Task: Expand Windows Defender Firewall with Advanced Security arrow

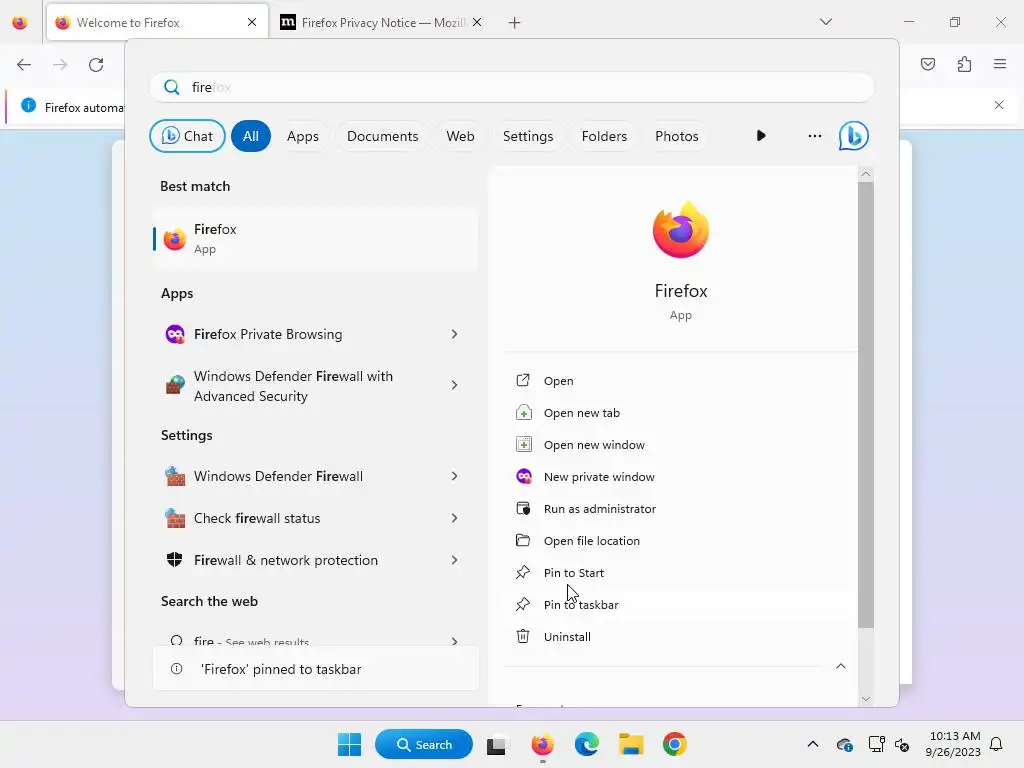Action: click(455, 385)
